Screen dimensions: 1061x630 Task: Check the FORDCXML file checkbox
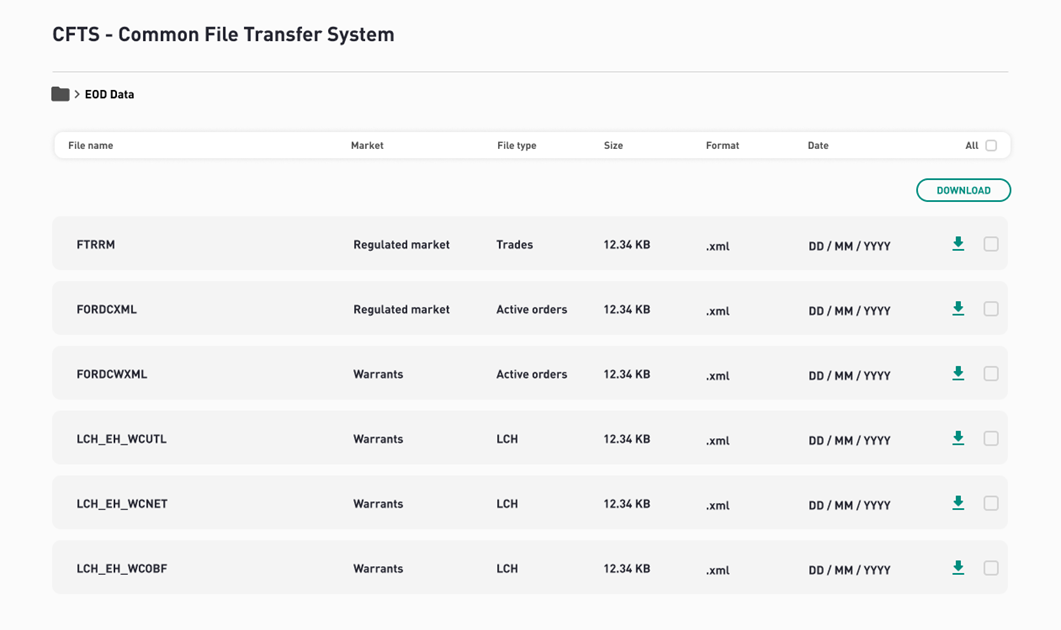click(991, 309)
